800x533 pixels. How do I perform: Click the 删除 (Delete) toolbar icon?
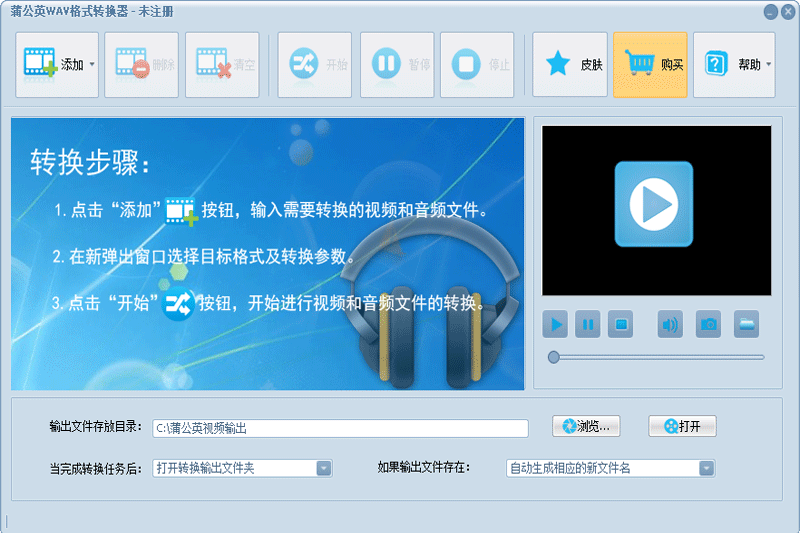click(x=141, y=65)
